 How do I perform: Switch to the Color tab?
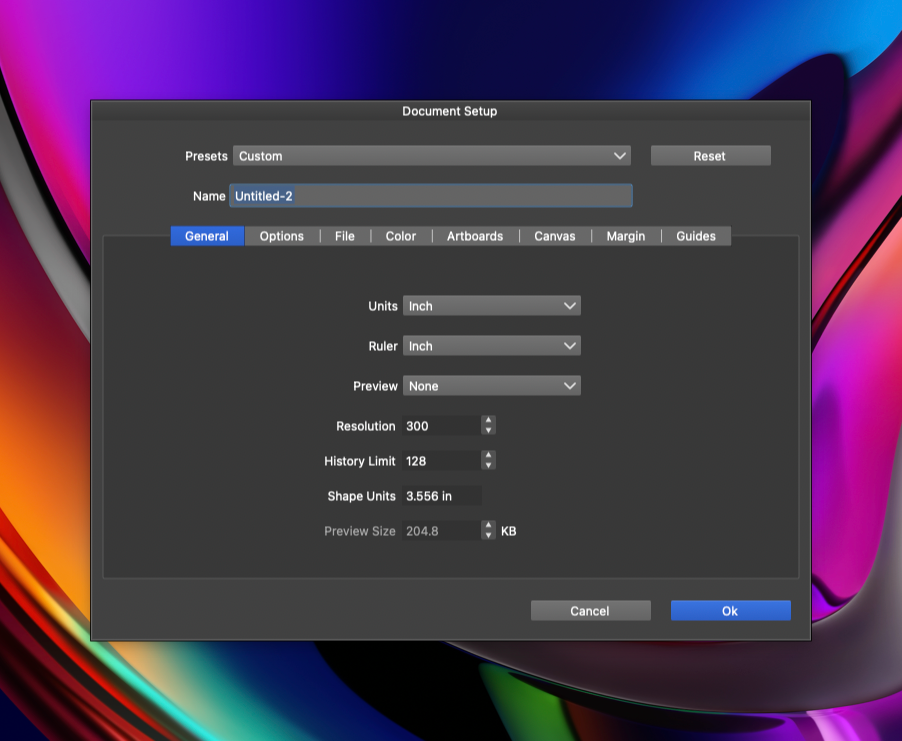click(400, 236)
